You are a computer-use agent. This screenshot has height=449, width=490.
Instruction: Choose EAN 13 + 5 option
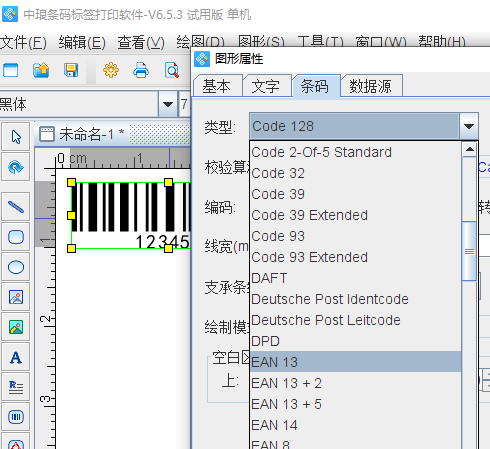[x=355, y=404]
